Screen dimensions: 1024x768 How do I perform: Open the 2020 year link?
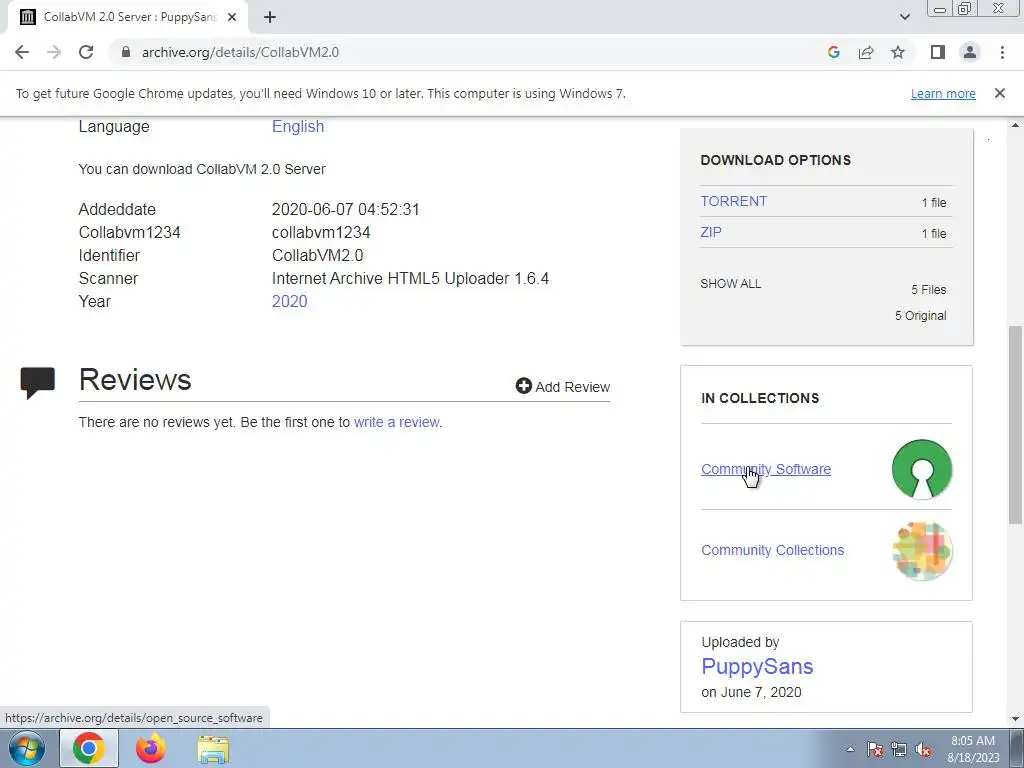click(x=289, y=301)
